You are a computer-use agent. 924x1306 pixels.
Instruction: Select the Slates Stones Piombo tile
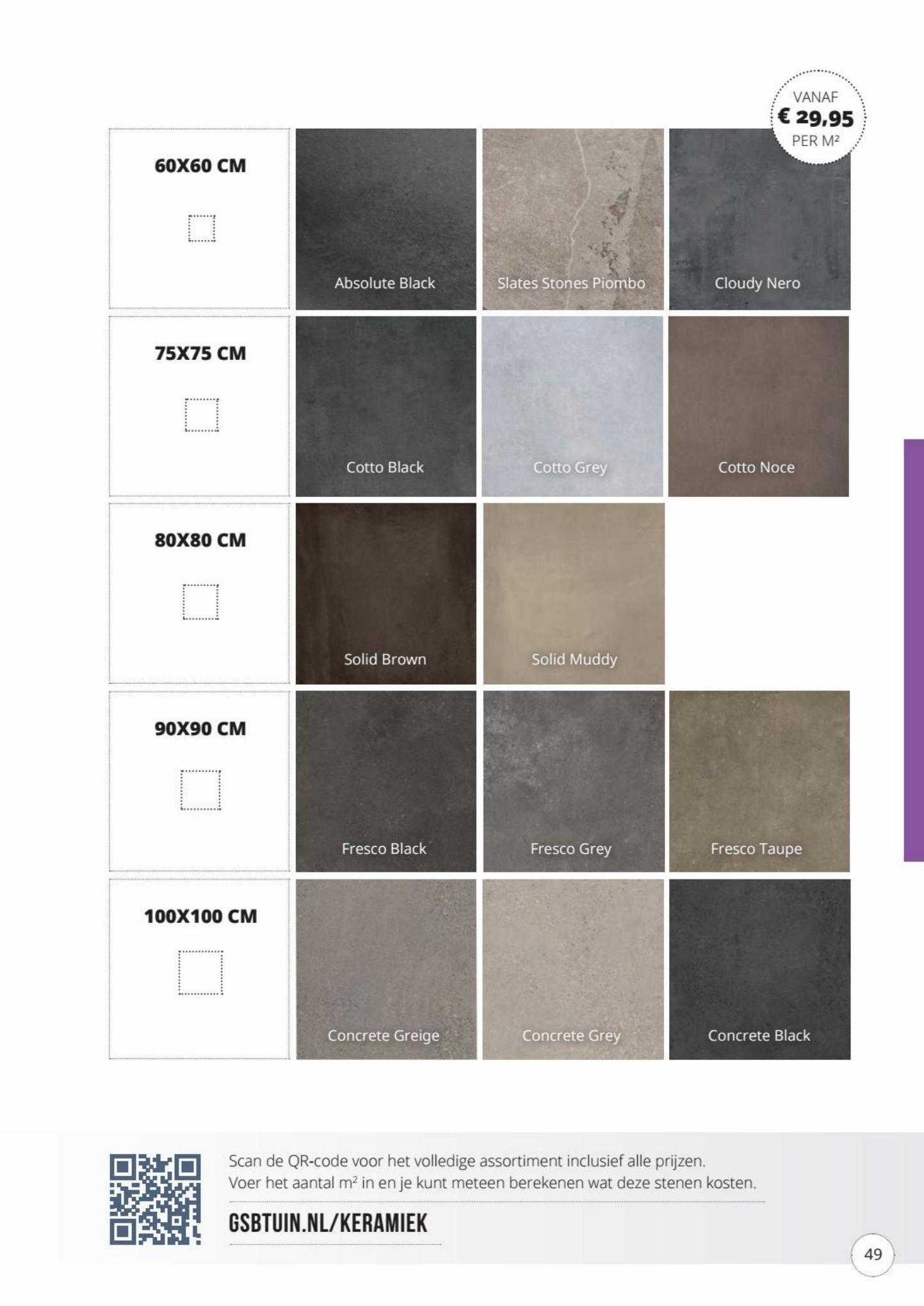[573, 219]
